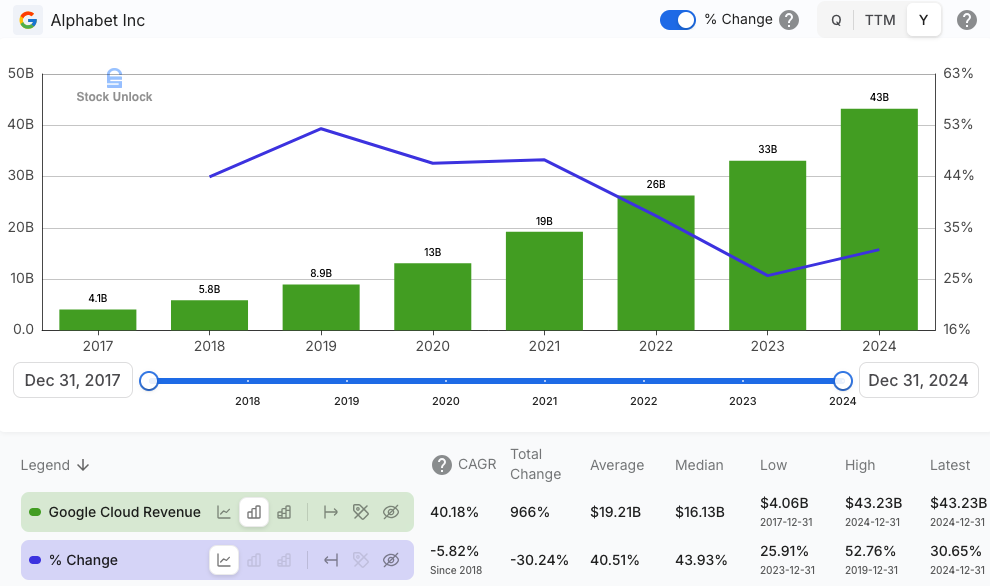Image resolution: width=990 pixels, height=586 pixels.
Task: Click the 40.18% CAGR value
Action: click(454, 512)
